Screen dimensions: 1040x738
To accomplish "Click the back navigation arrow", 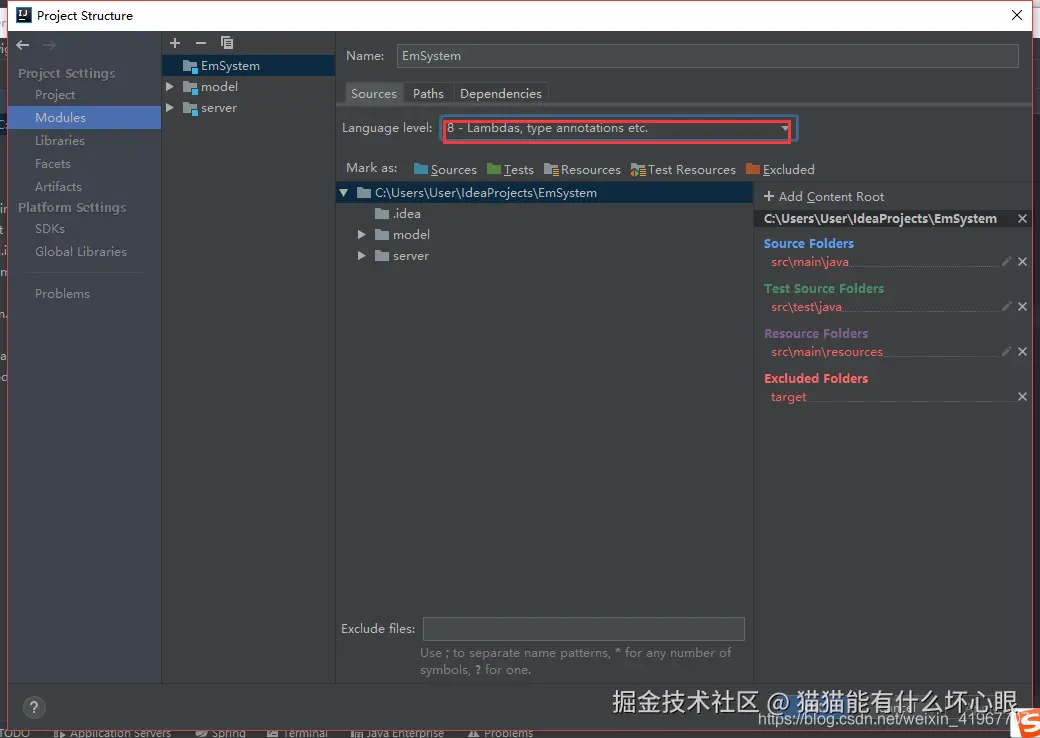I will [x=23, y=45].
